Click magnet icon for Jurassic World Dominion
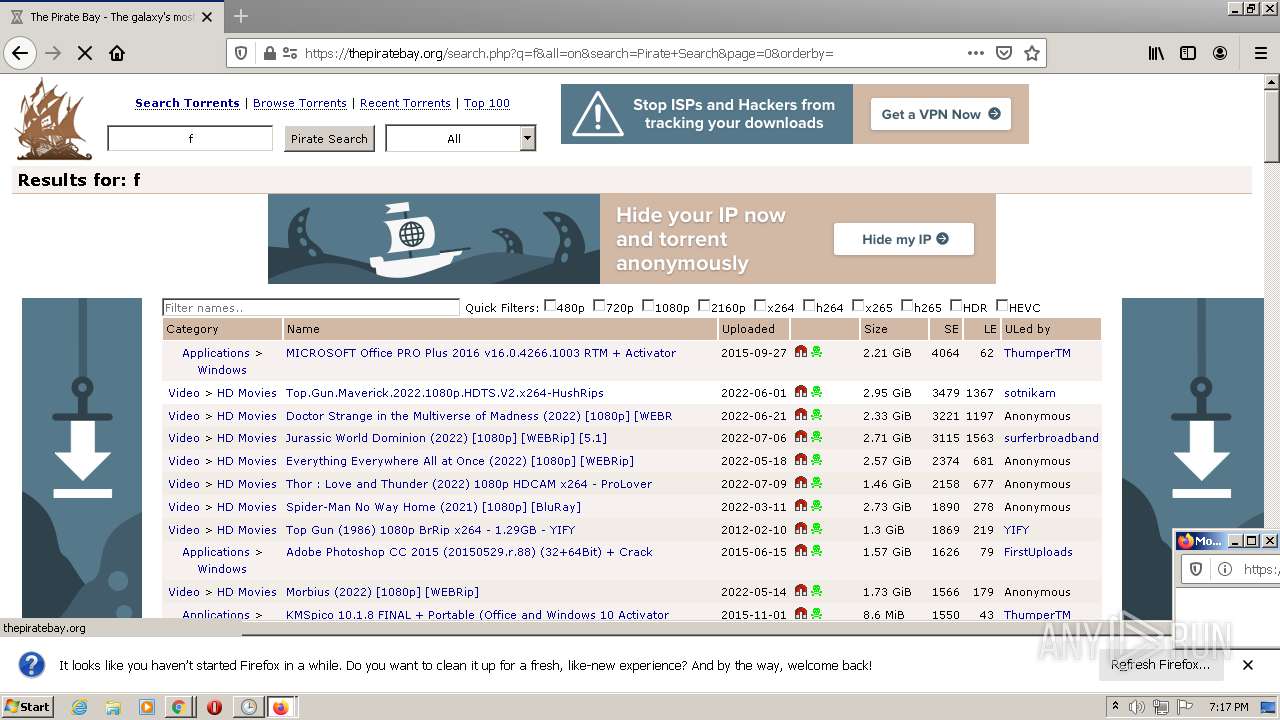The image size is (1280, 720). pyautogui.click(x=801, y=437)
